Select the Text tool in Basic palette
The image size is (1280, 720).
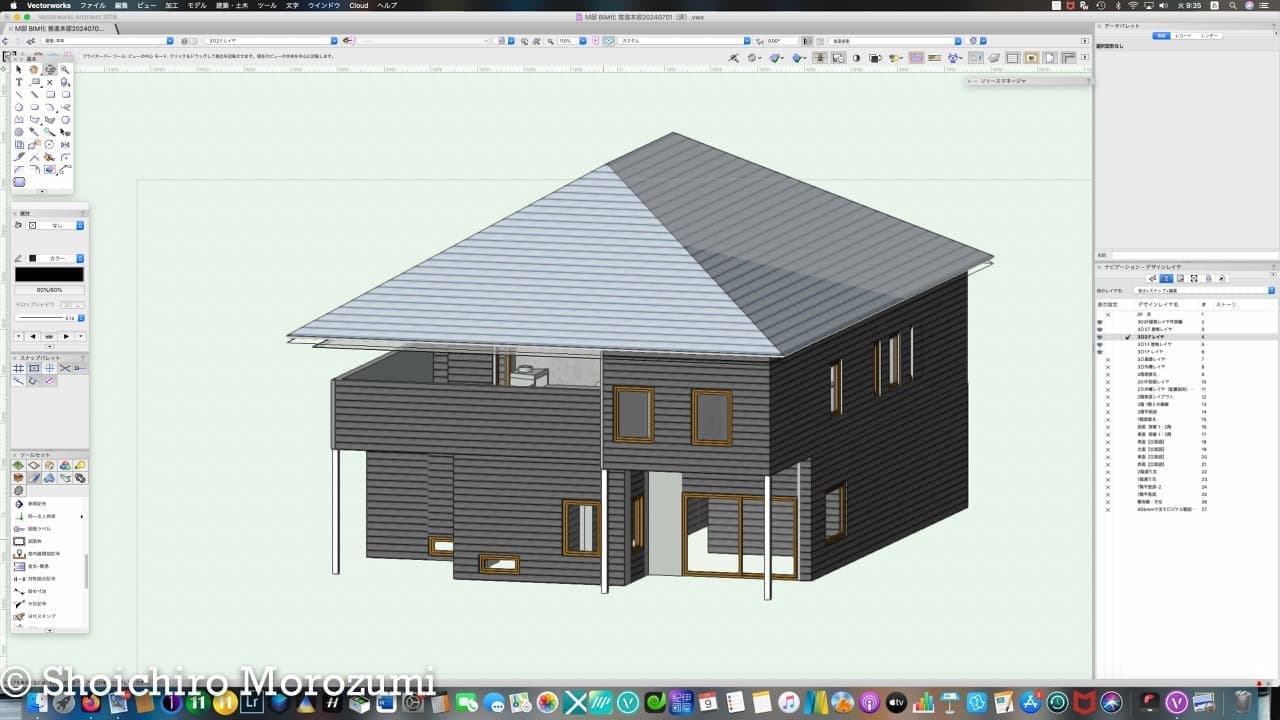pyautogui.click(x=19, y=82)
